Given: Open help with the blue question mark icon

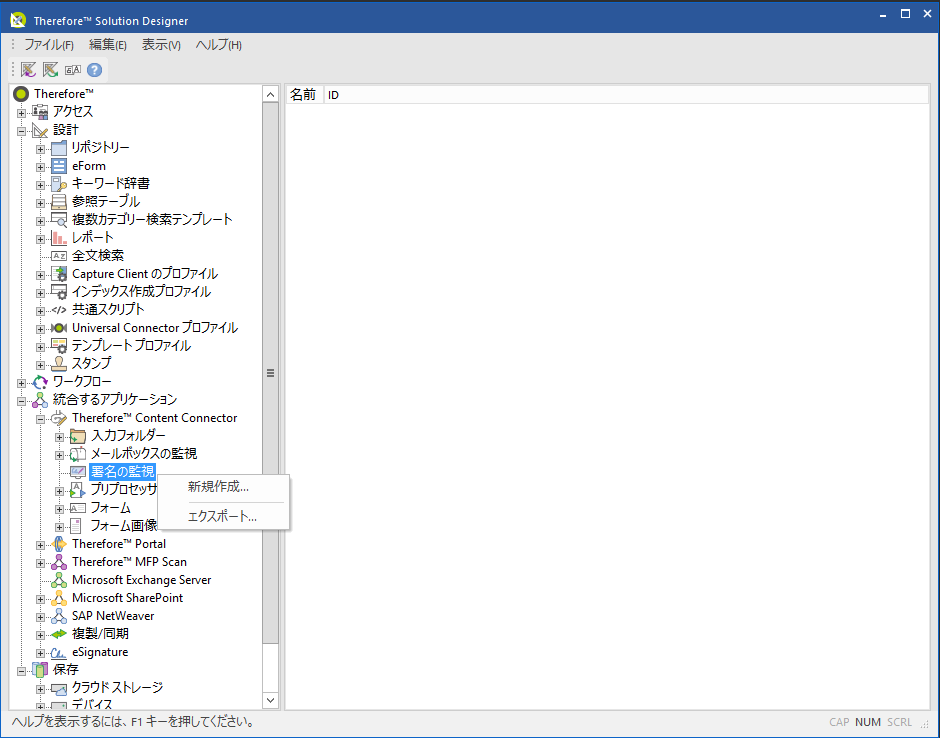Looking at the screenshot, I should (x=94, y=70).
